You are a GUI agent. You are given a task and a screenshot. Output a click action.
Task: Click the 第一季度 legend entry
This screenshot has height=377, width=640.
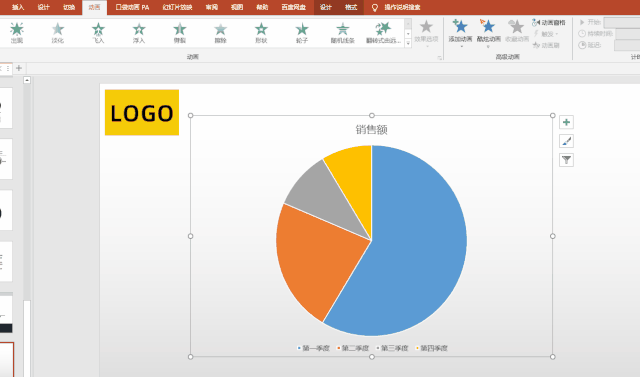pyautogui.click(x=313, y=348)
